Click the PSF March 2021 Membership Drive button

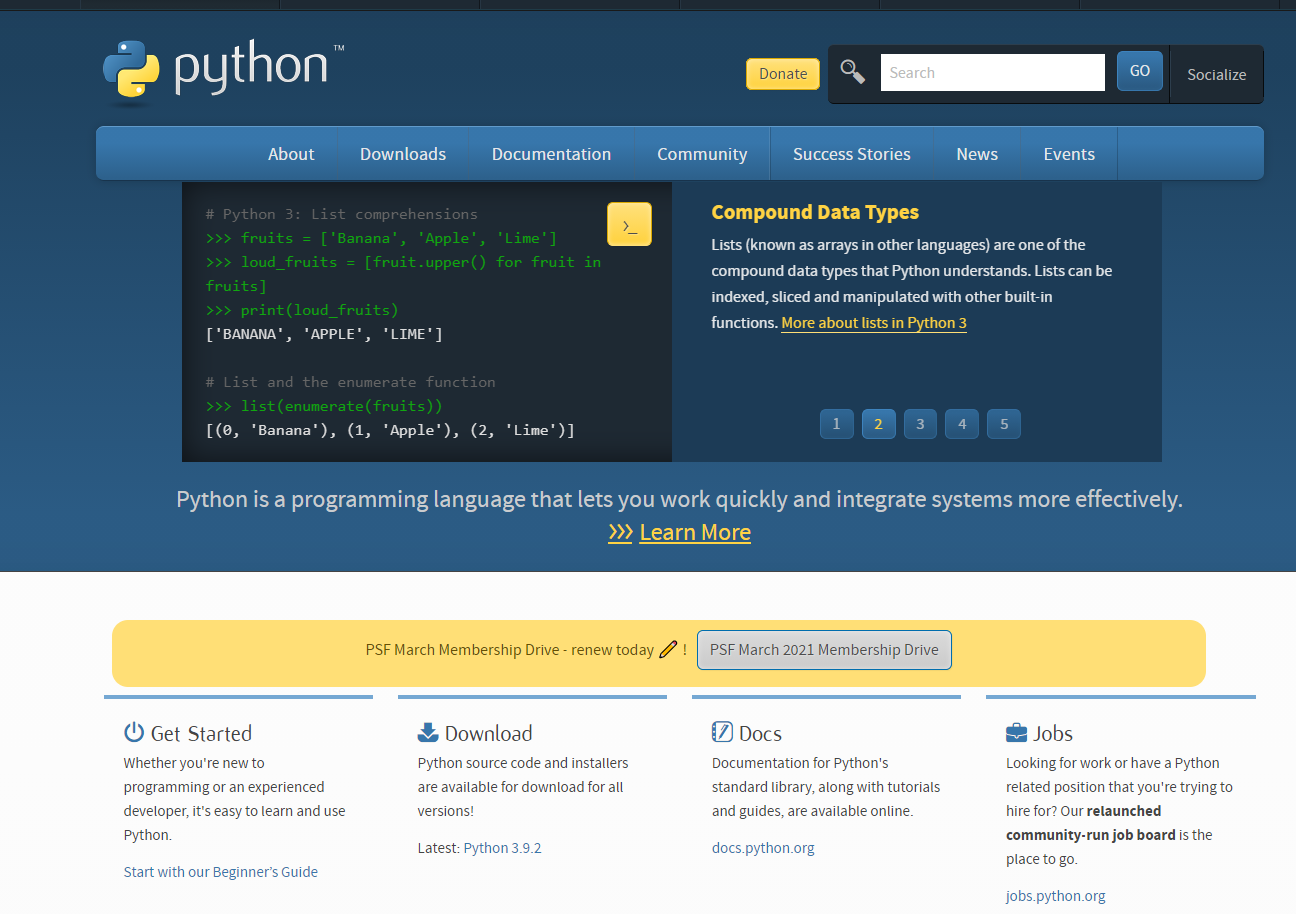click(x=824, y=650)
